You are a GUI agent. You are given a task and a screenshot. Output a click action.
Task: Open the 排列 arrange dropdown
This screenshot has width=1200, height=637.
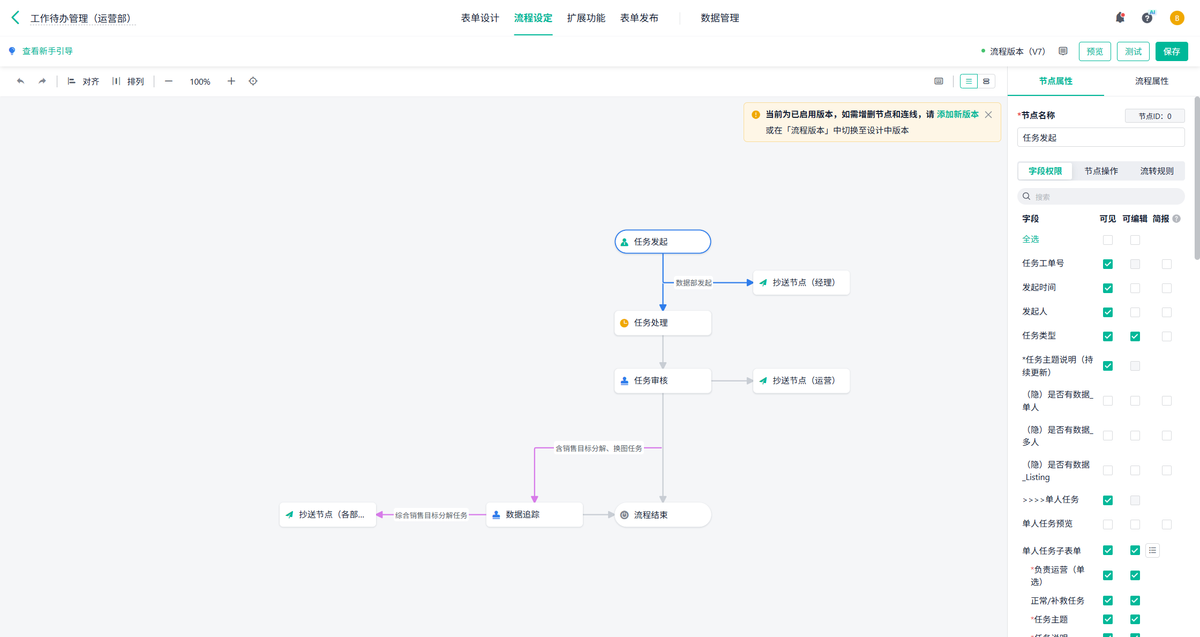pyautogui.click(x=128, y=81)
